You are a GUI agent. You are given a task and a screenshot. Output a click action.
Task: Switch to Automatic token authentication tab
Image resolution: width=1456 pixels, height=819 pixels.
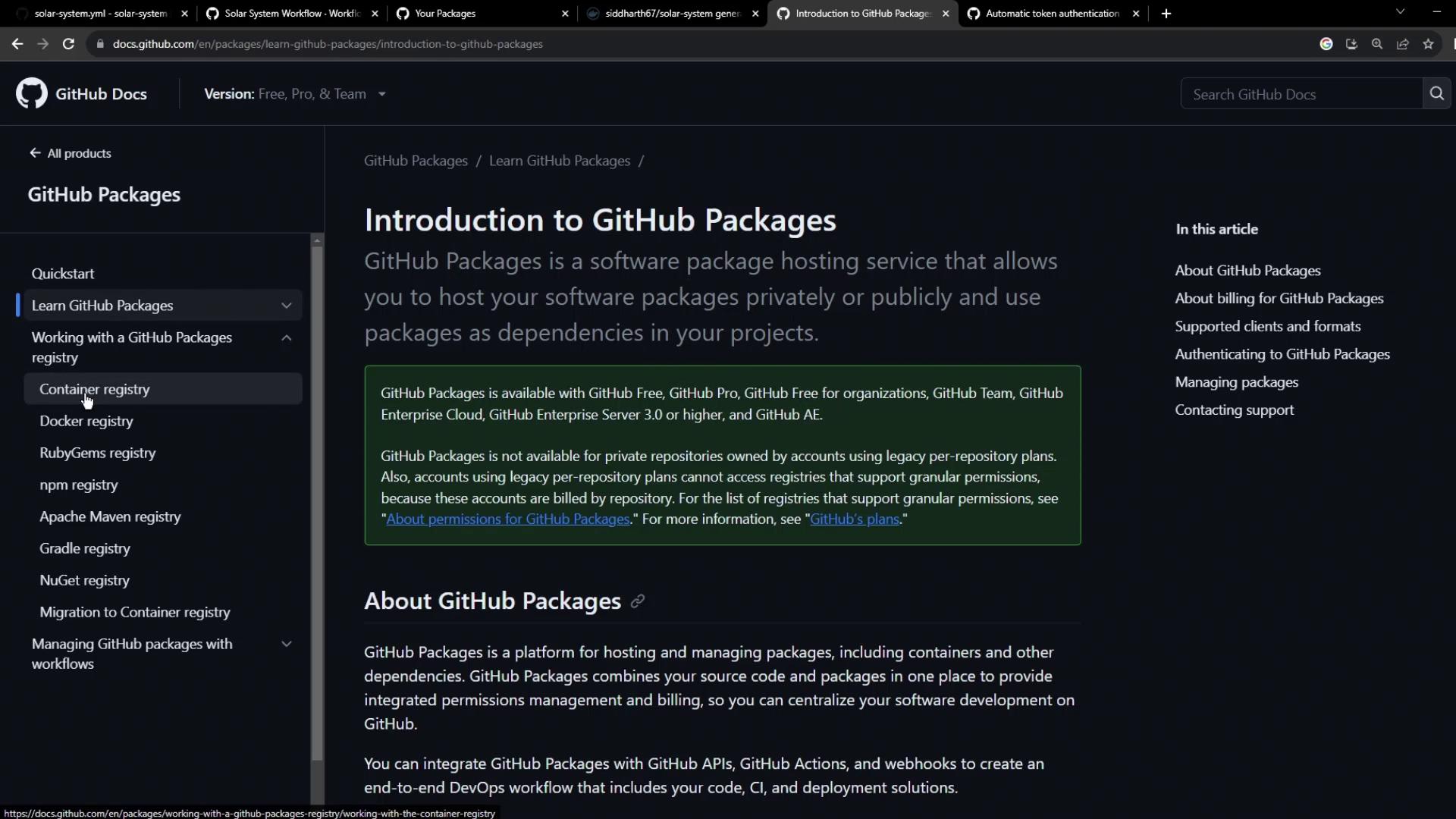[1052, 14]
